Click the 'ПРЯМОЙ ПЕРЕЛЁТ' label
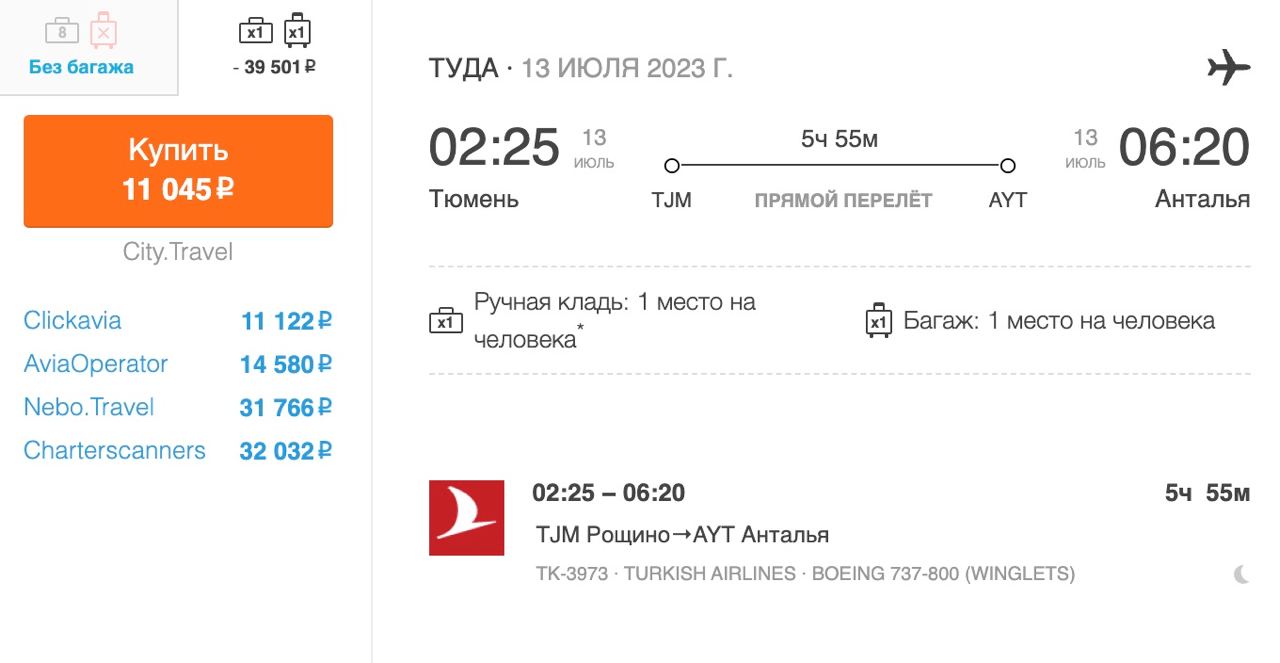Screen dimensions: 1280x663 coord(843,200)
